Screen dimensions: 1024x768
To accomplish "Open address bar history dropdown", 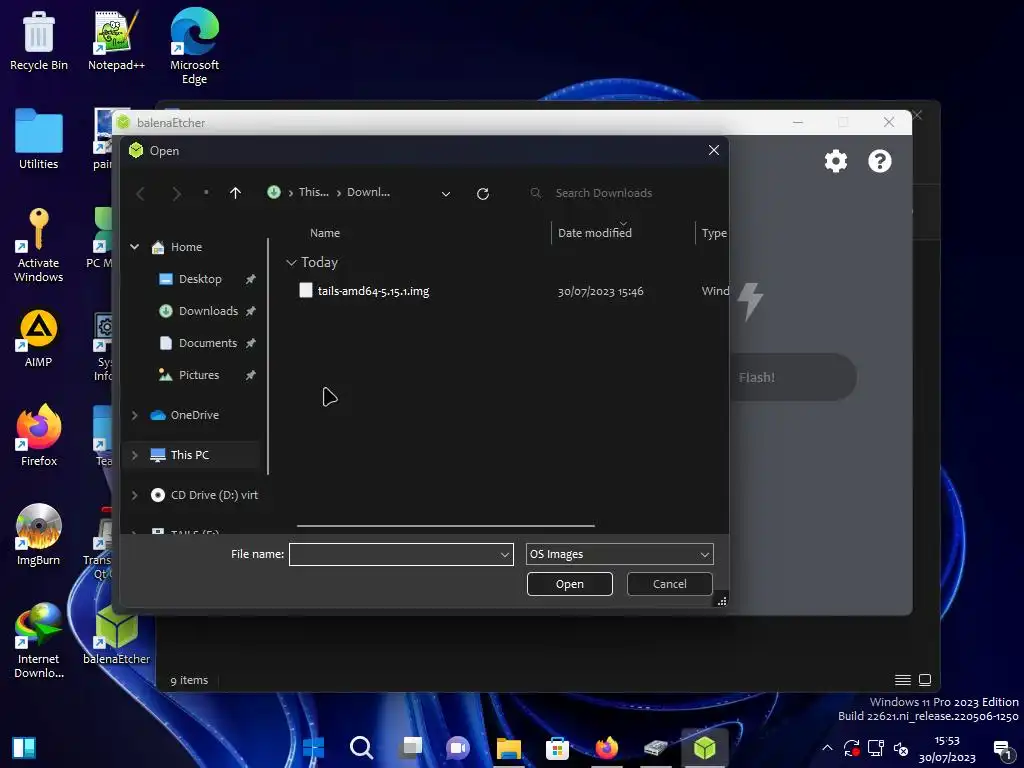I will tap(445, 193).
